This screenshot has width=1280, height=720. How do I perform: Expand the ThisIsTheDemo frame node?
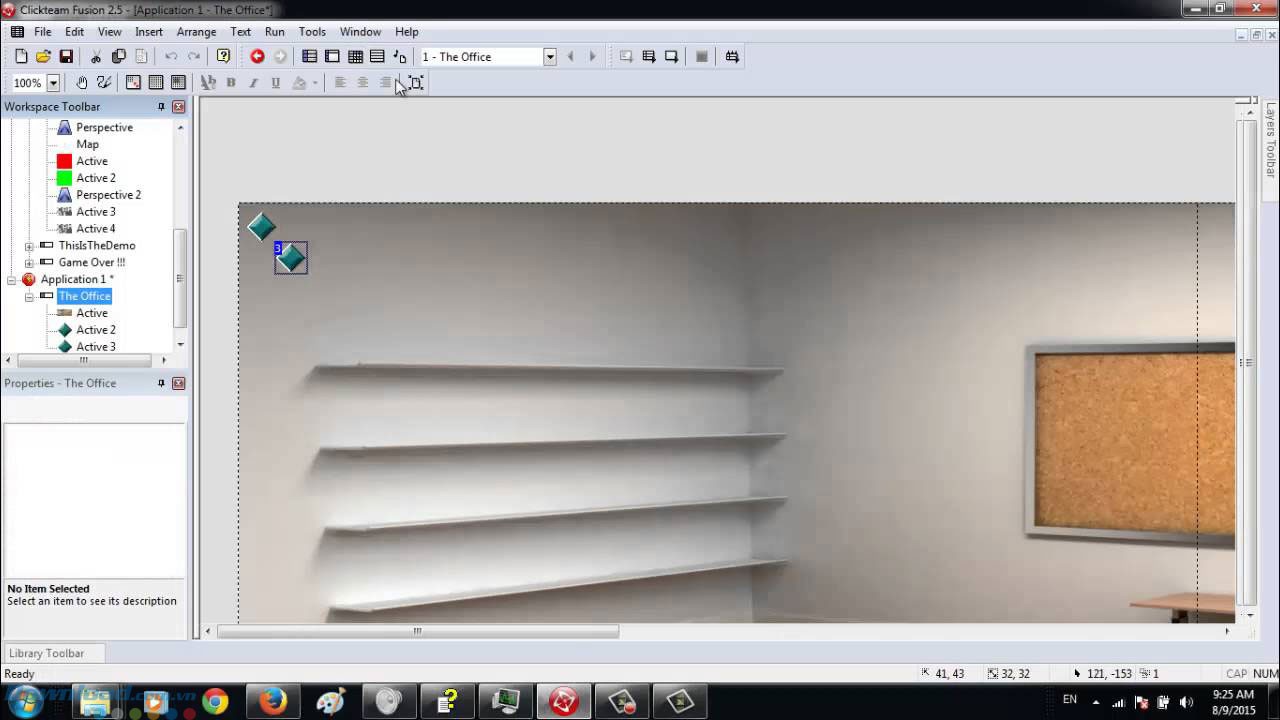click(x=28, y=245)
